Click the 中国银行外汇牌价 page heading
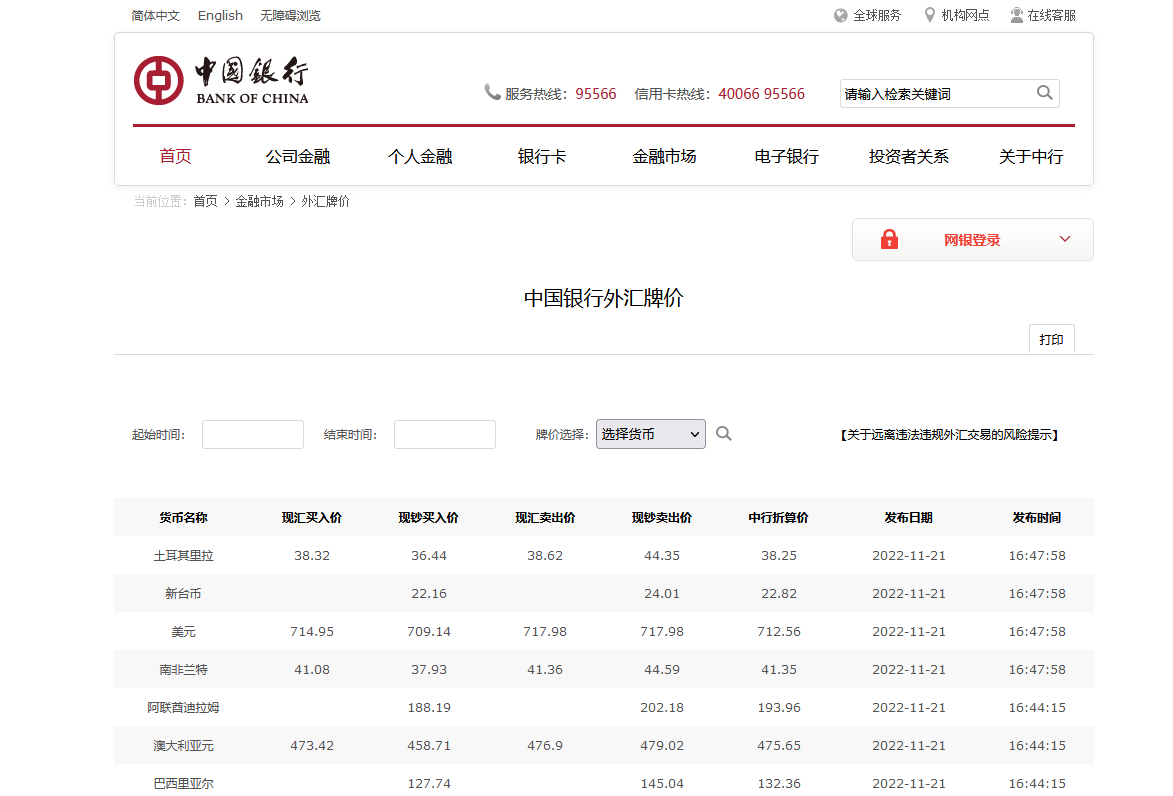Viewport: 1173px width, 796px height. click(x=604, y=298)
